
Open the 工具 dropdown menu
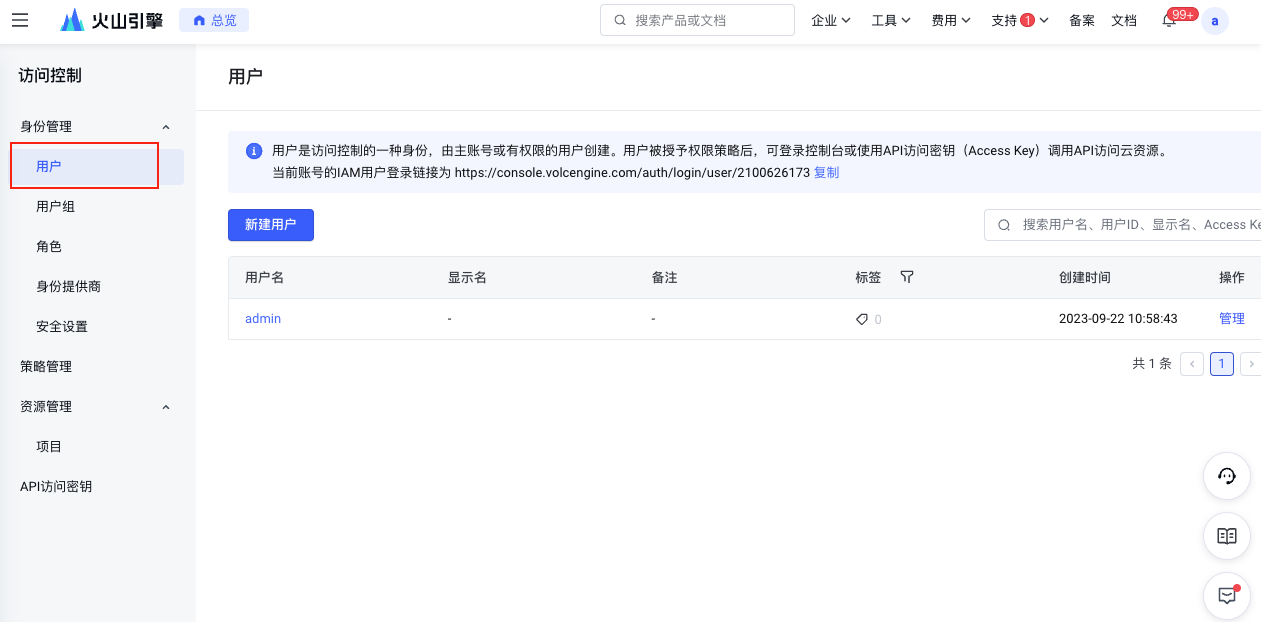[890, 20]
